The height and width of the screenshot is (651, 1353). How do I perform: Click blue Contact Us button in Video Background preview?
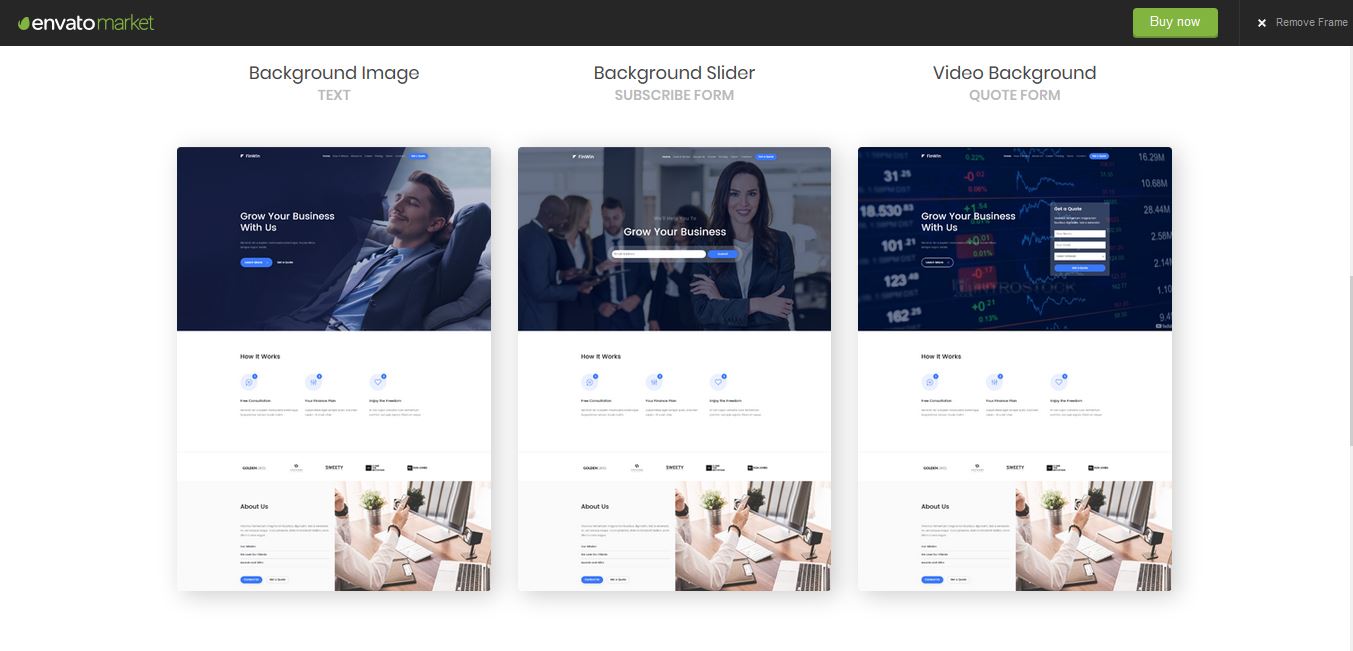tap(931, 579)
